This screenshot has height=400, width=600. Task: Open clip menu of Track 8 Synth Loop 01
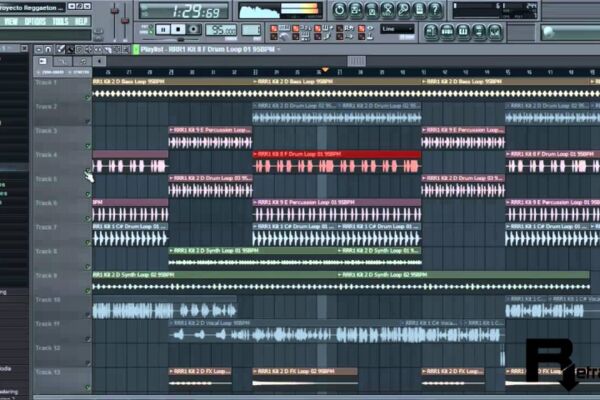(x=171, y=251)
